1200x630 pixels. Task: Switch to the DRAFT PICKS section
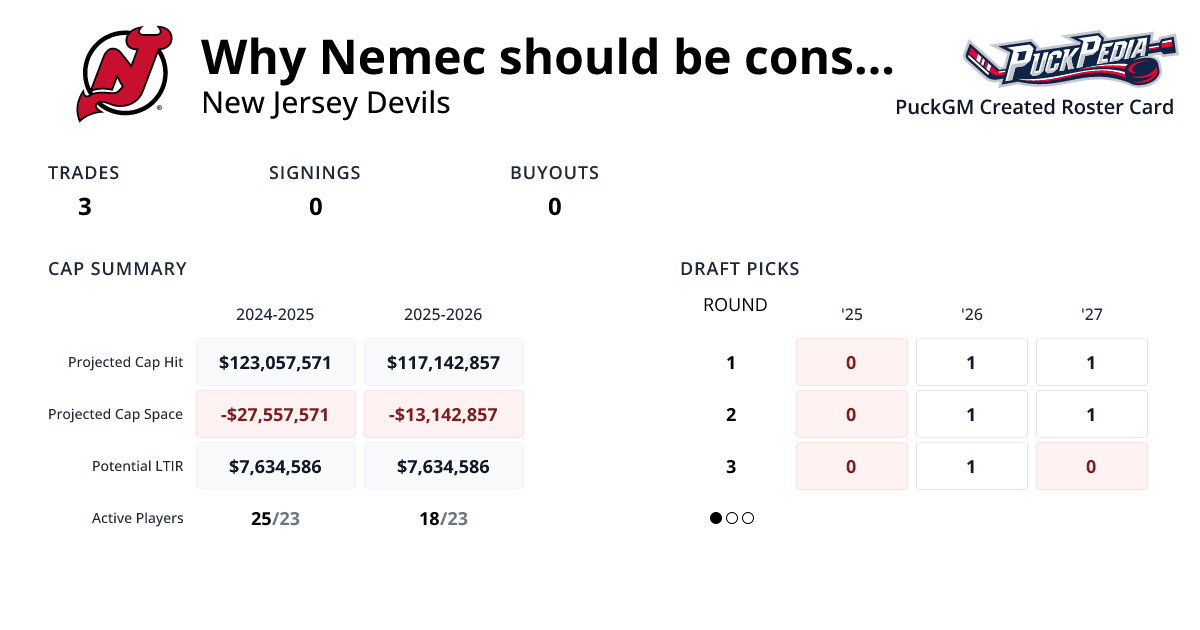tap(740, 268)
